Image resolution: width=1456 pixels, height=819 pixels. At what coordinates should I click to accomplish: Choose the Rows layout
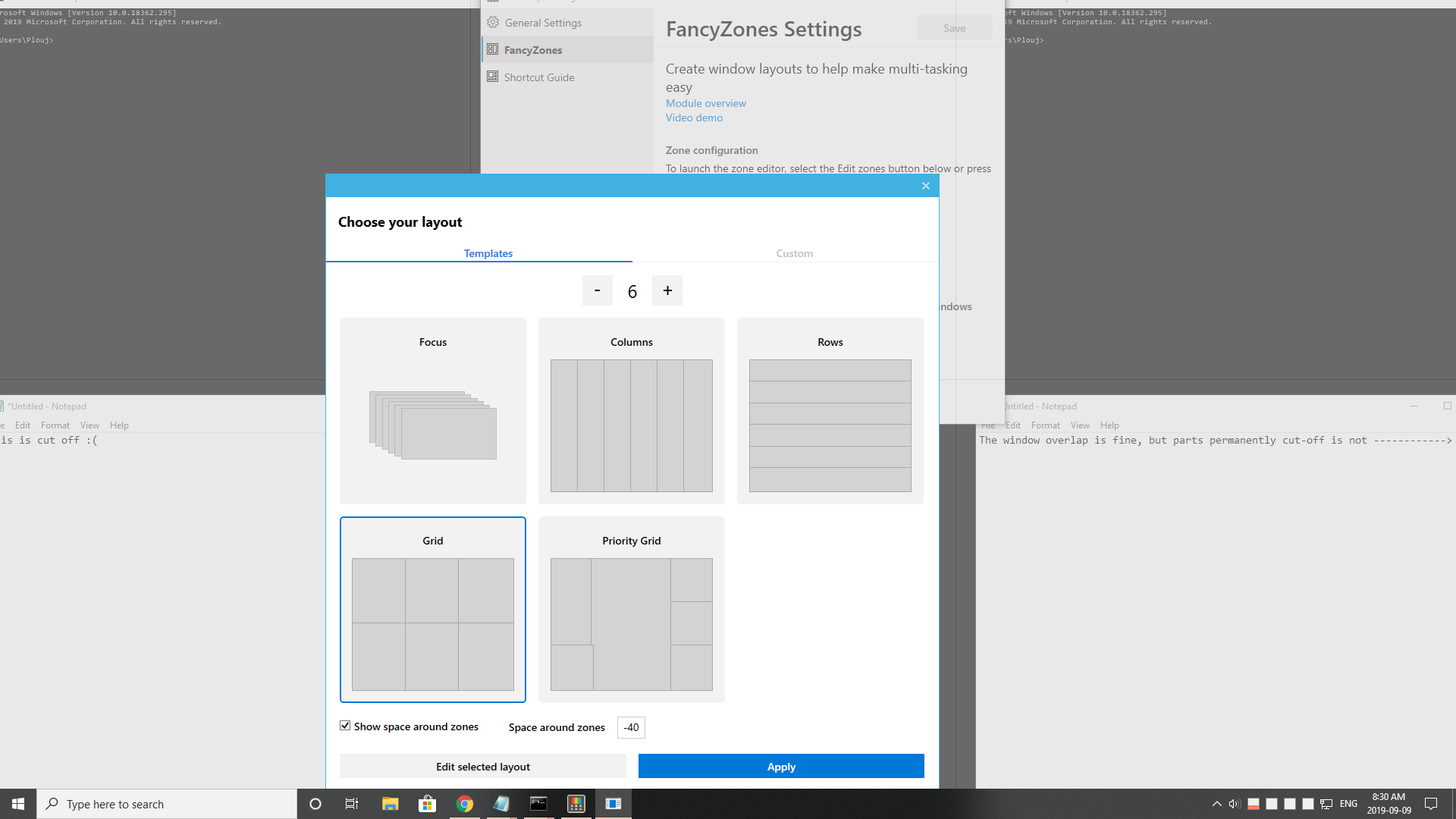pyautogui.click(x=830, y=411)
